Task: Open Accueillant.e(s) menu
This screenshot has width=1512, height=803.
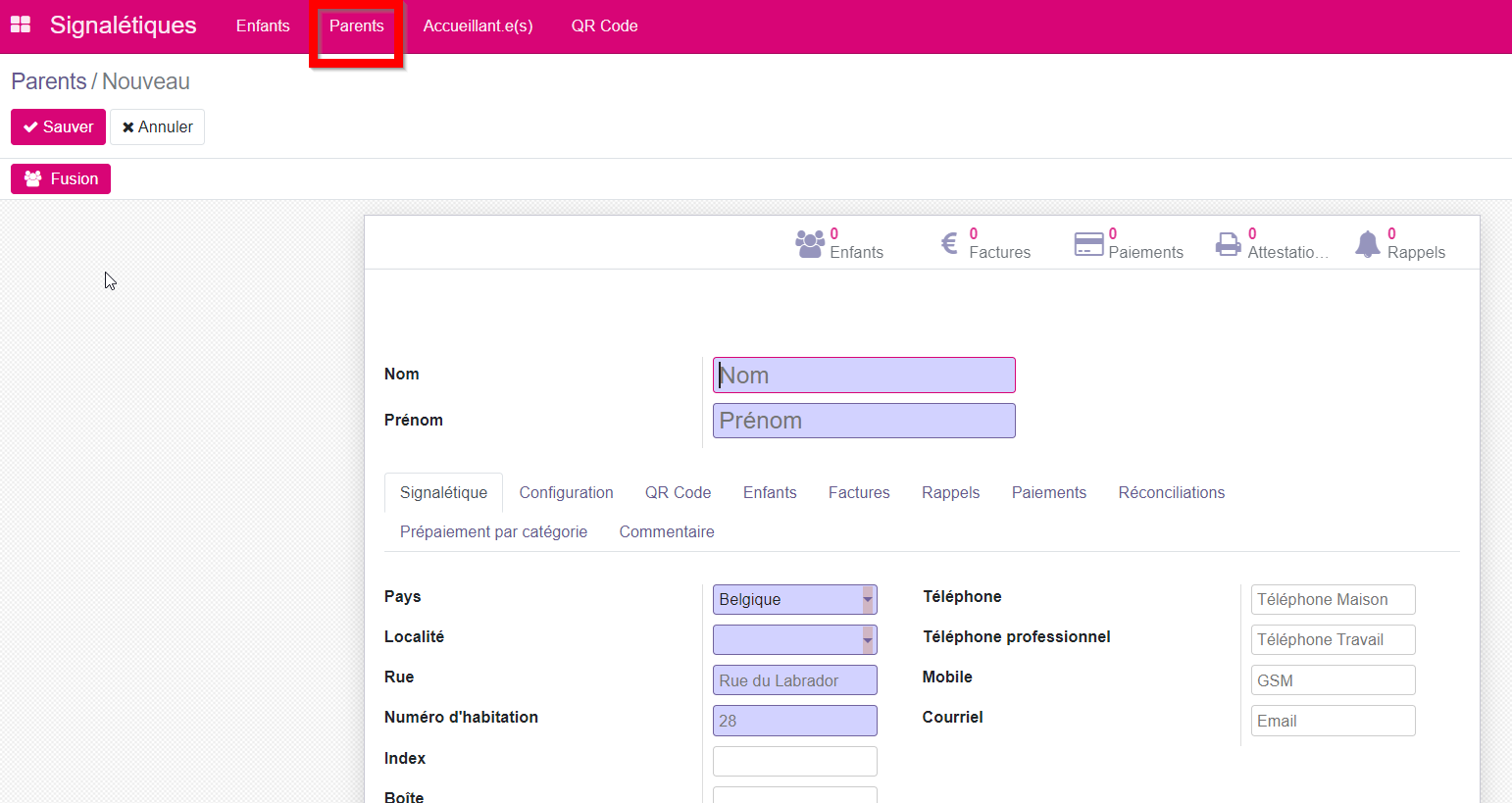Action: pos(479,25)
